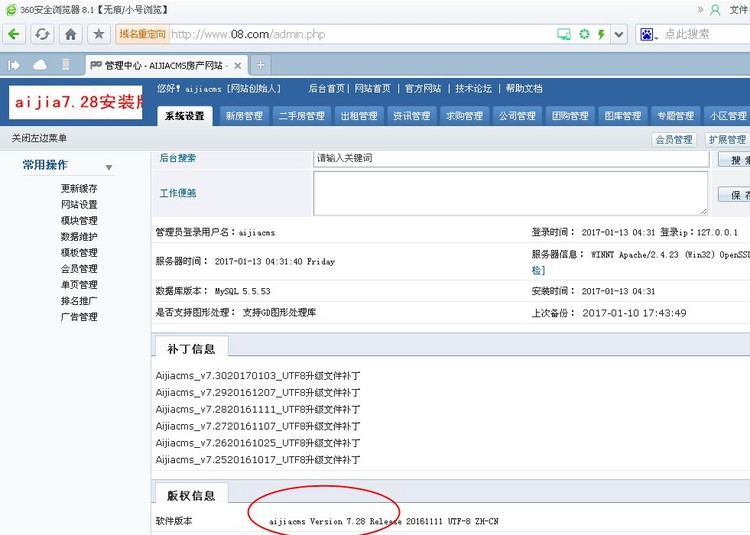750x535 pixels.
Task: Open the 文件 browser menu
Action: (739, 10)
